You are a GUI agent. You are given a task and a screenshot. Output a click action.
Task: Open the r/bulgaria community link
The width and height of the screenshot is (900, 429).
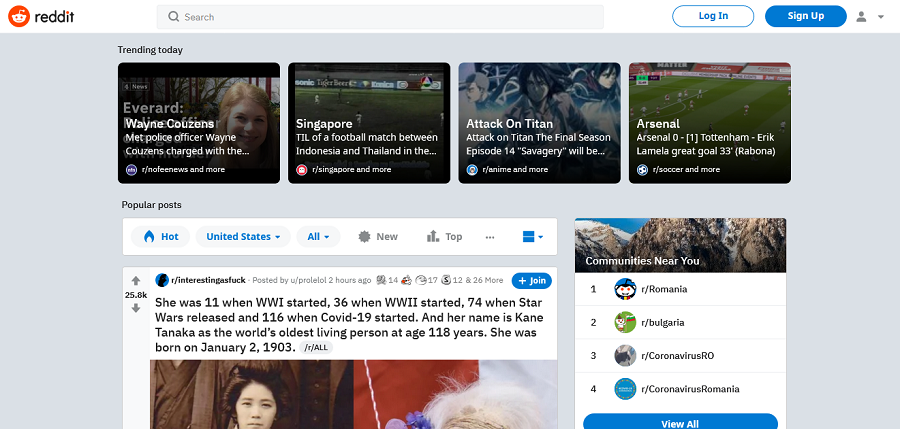663,323
